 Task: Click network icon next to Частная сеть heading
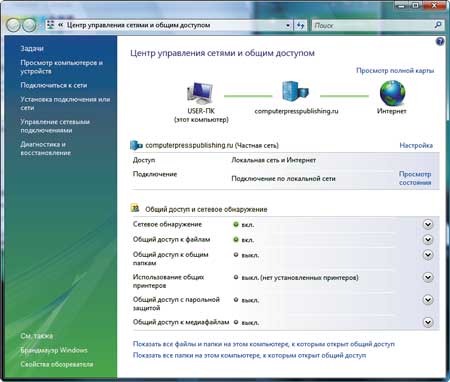(136, 145)
